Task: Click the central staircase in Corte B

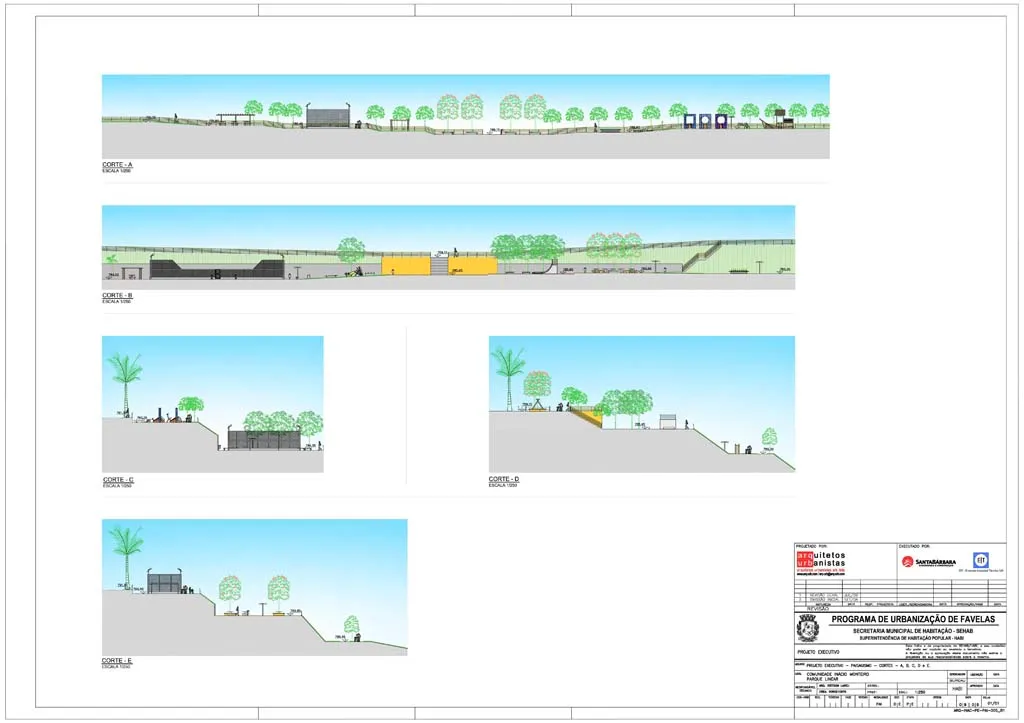Action: coord(439,264)
